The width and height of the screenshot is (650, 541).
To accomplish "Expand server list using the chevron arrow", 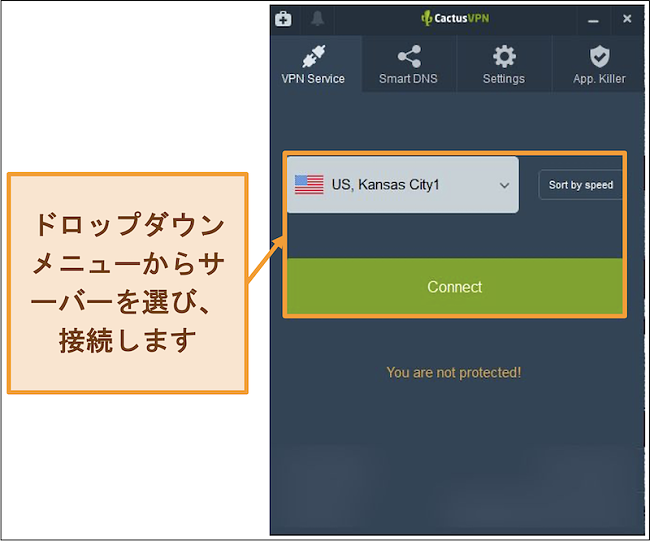I will click(504, 185).
